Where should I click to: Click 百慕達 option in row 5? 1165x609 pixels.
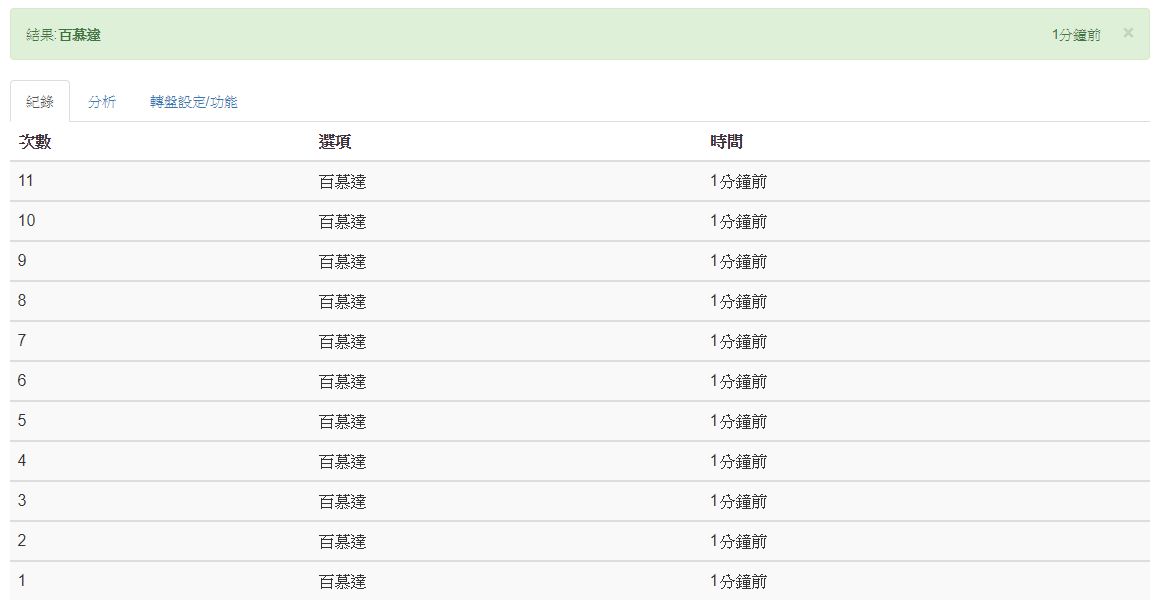(343, 422)
